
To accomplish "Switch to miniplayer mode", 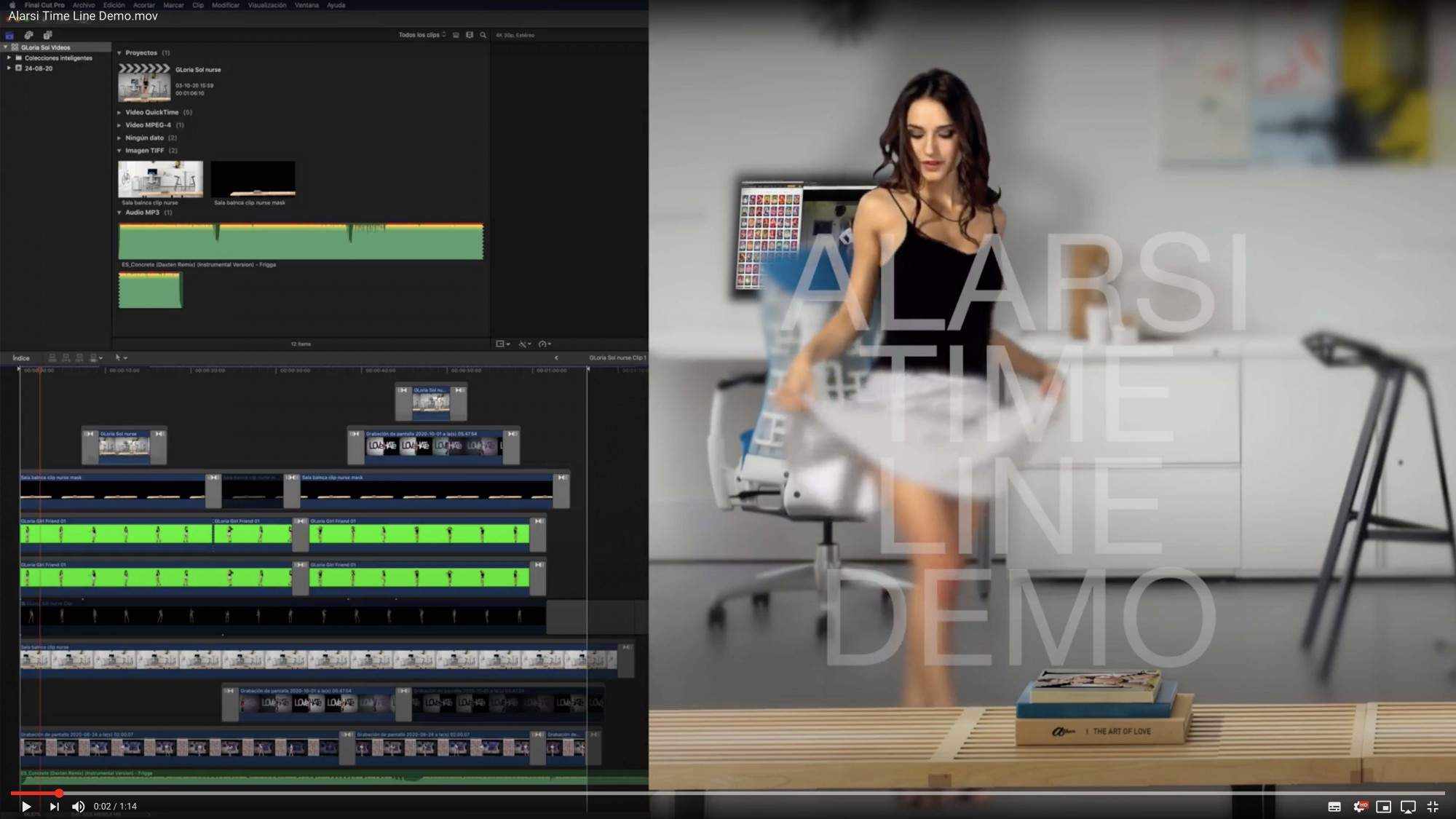I will coord(1384,807).
